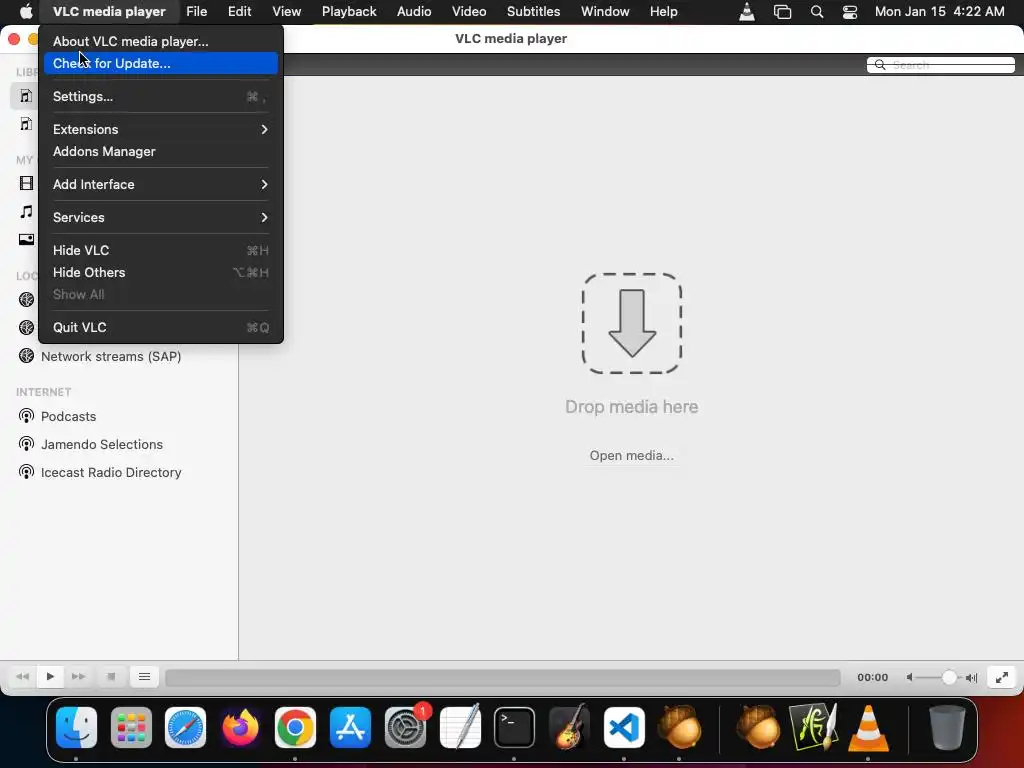Open Settings from the VLC menu

pyautogui.click(x=161, y=97)
